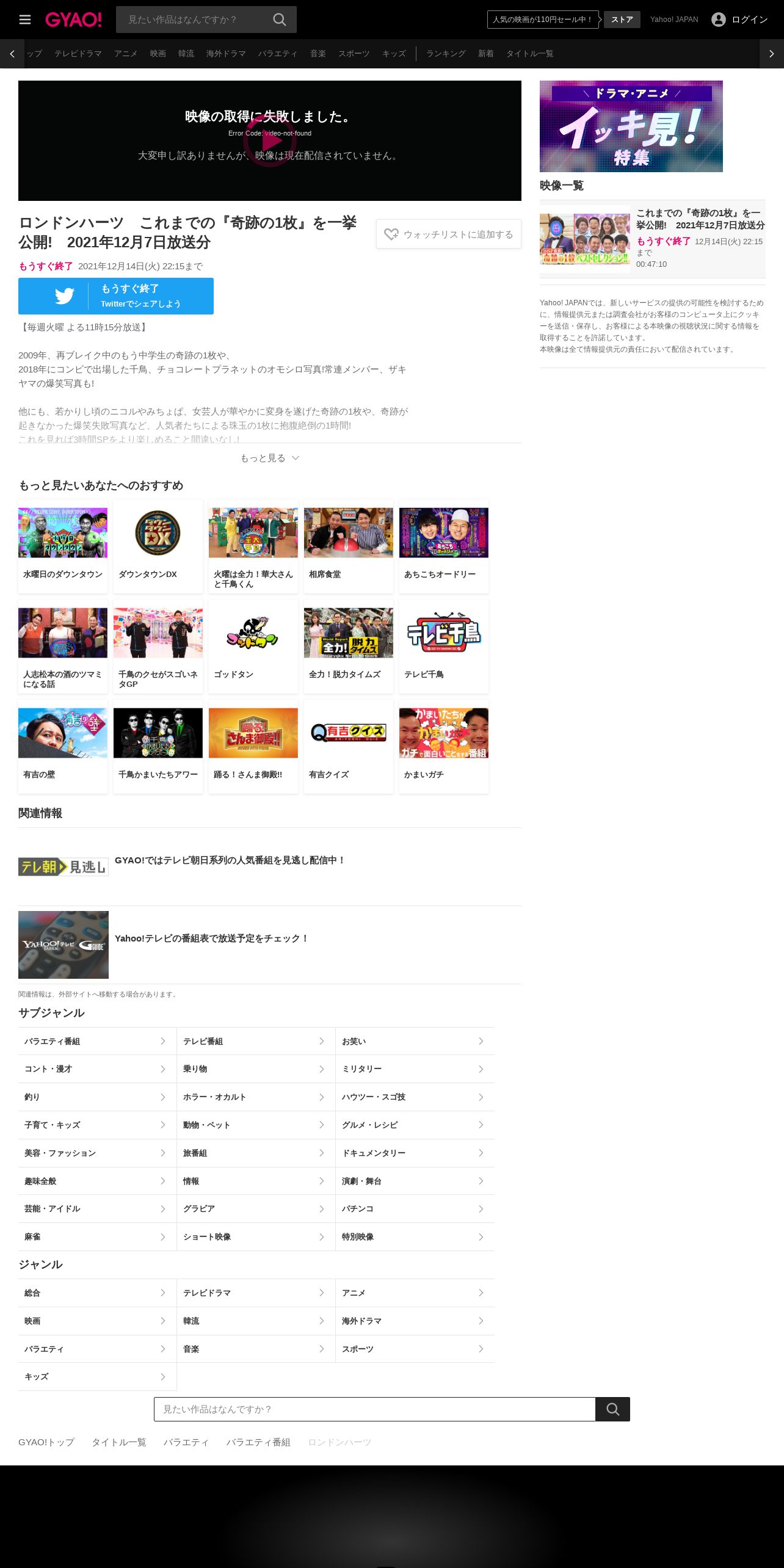Open バラエティ番組 breadcrumb link

[x=258, y=1442]
